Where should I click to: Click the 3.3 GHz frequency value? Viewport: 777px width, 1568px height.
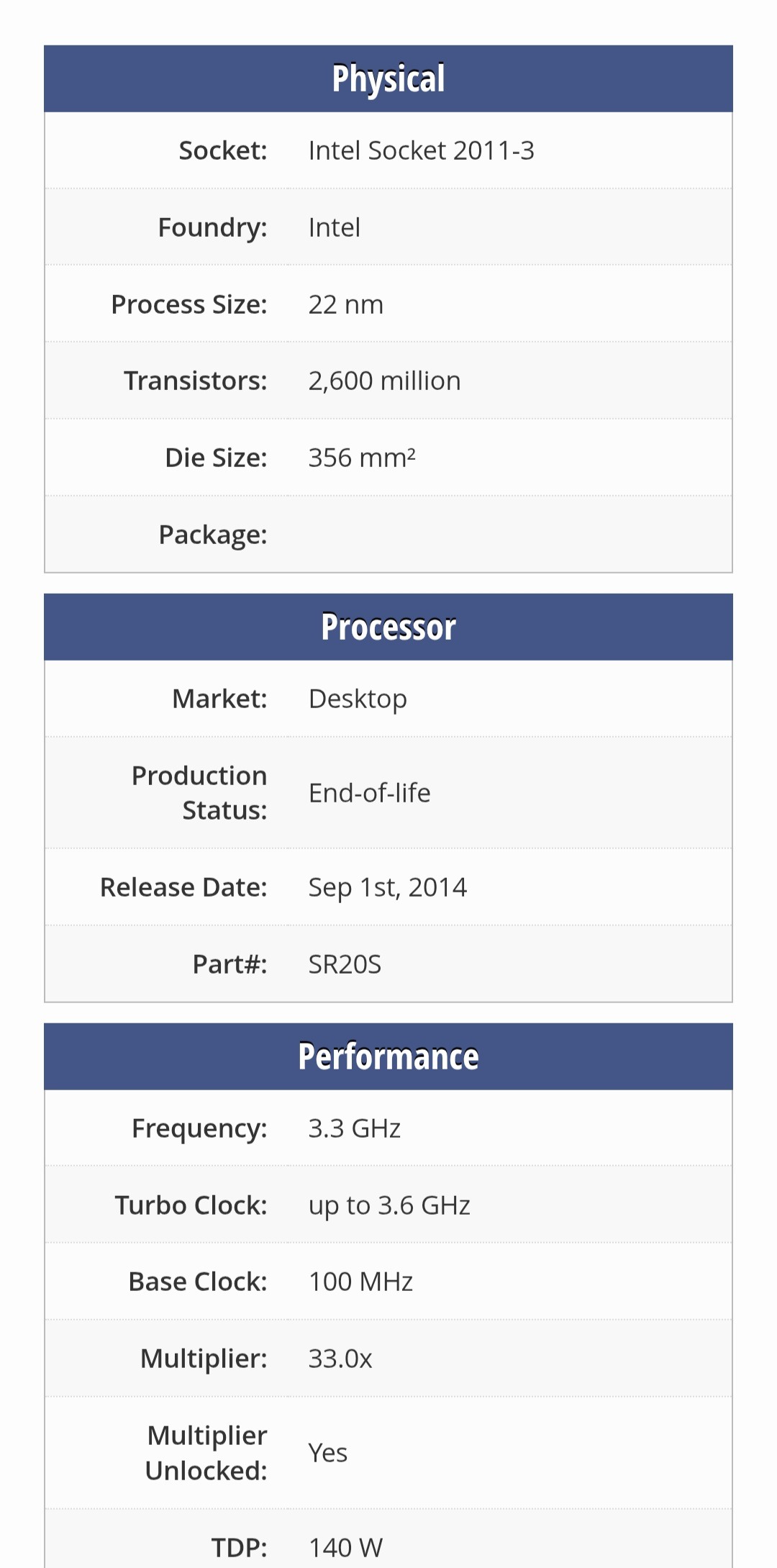tap(354, 1128)
